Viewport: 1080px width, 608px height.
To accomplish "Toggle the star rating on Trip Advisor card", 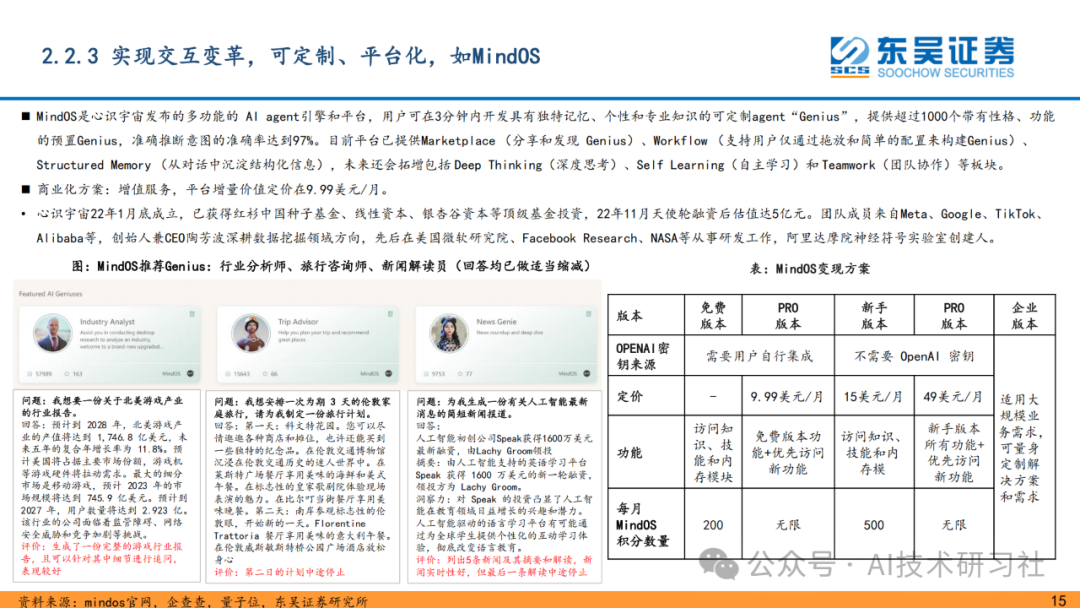I will click(x=263, y=372).
